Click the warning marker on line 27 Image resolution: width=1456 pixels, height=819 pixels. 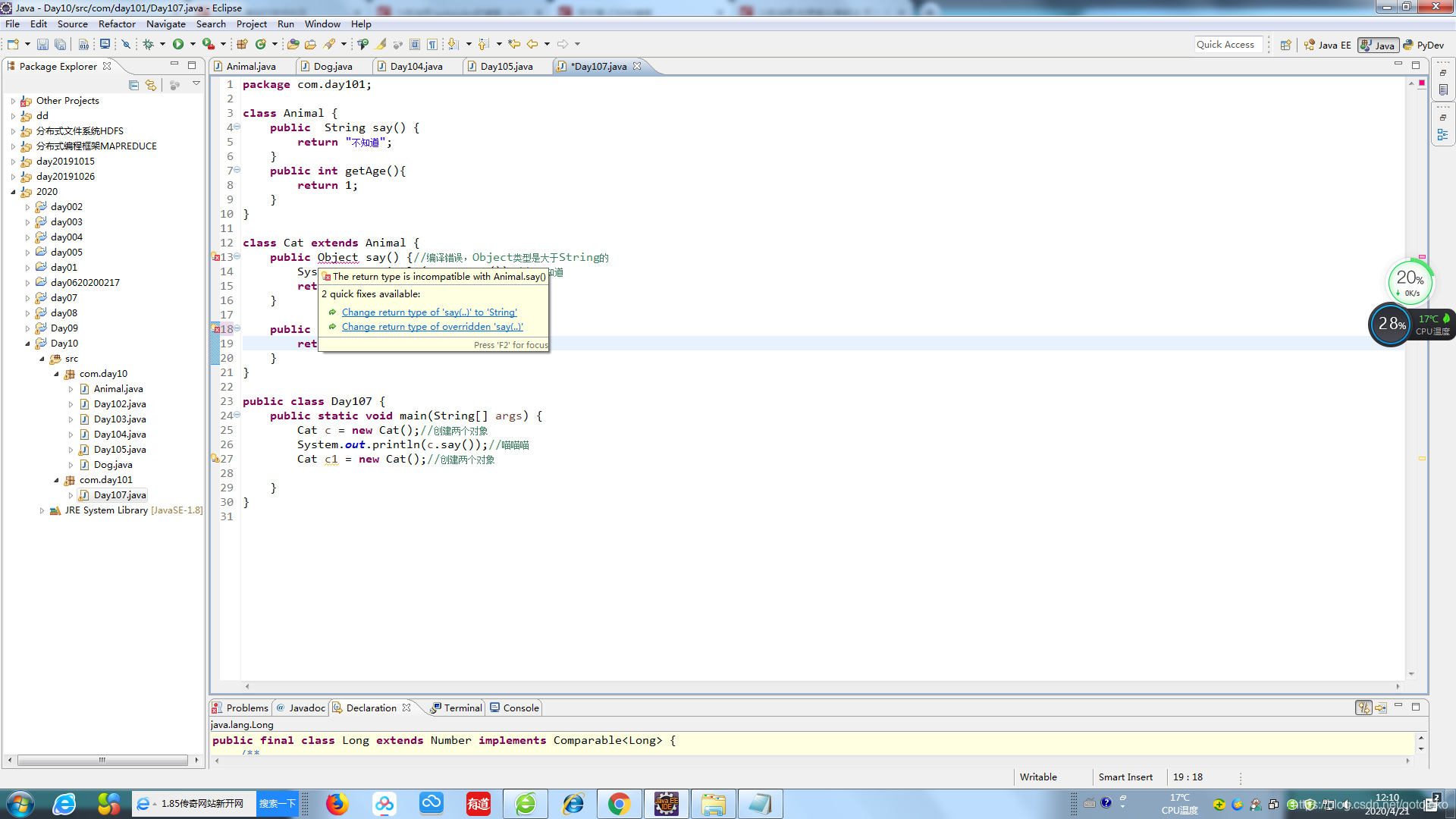click(x=215, y=459)
